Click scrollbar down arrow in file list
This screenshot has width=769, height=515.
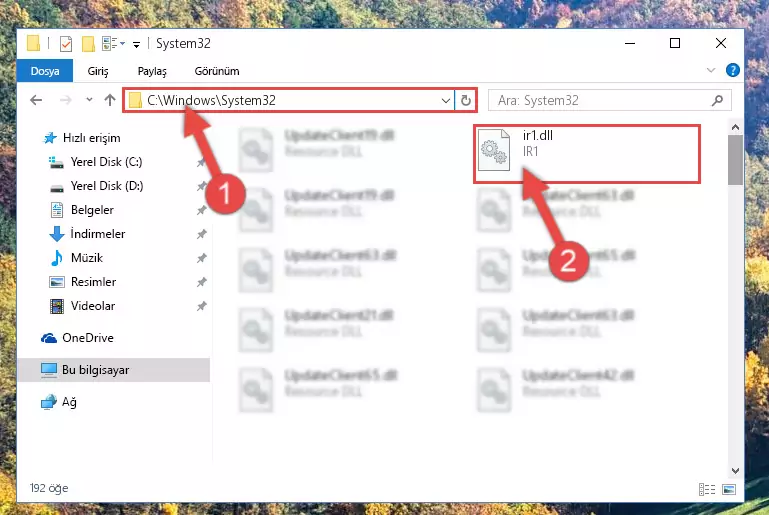(735, 471)
